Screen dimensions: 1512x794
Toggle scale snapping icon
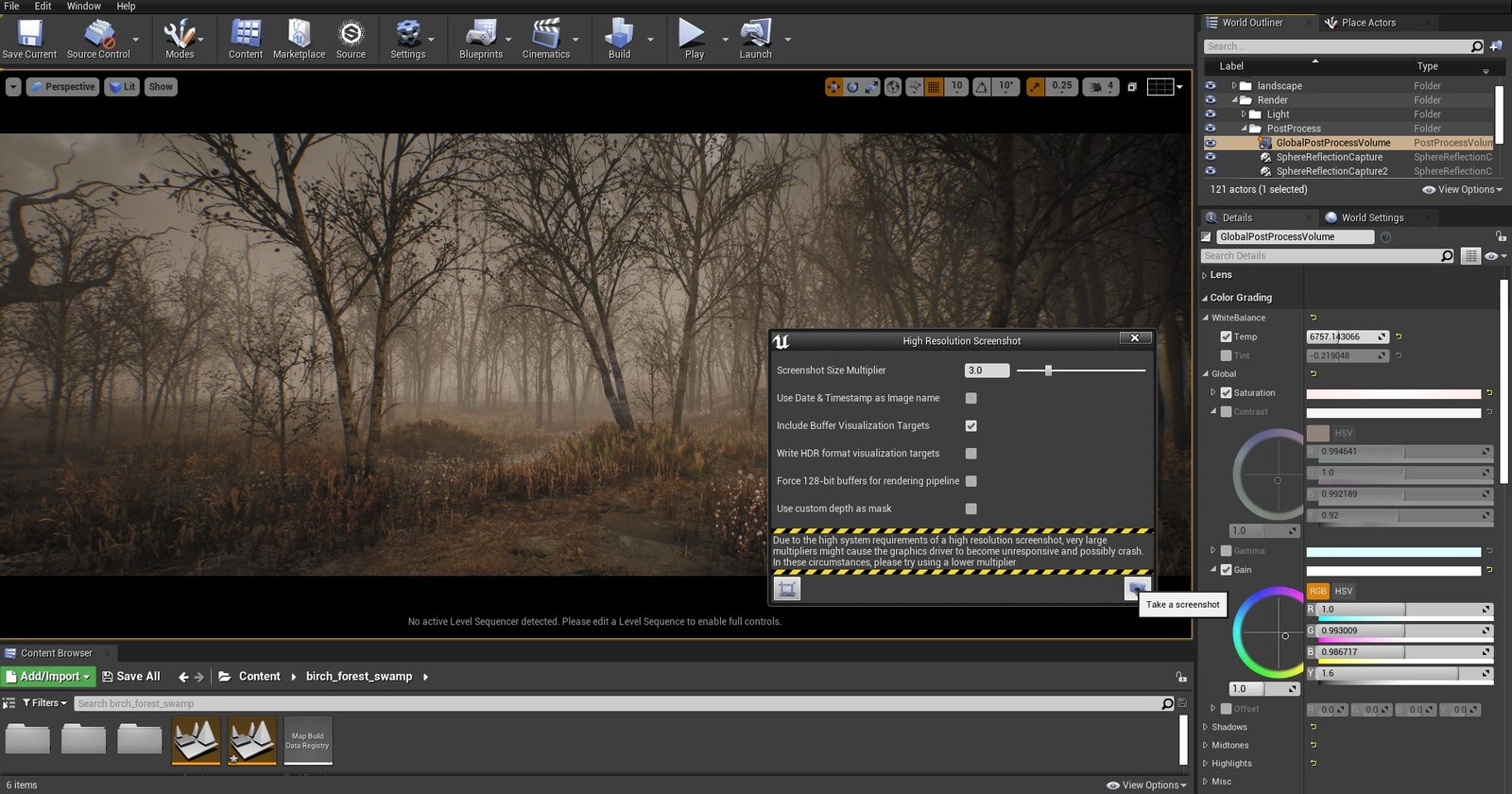pyautogui.click(x=1036, y=87)
